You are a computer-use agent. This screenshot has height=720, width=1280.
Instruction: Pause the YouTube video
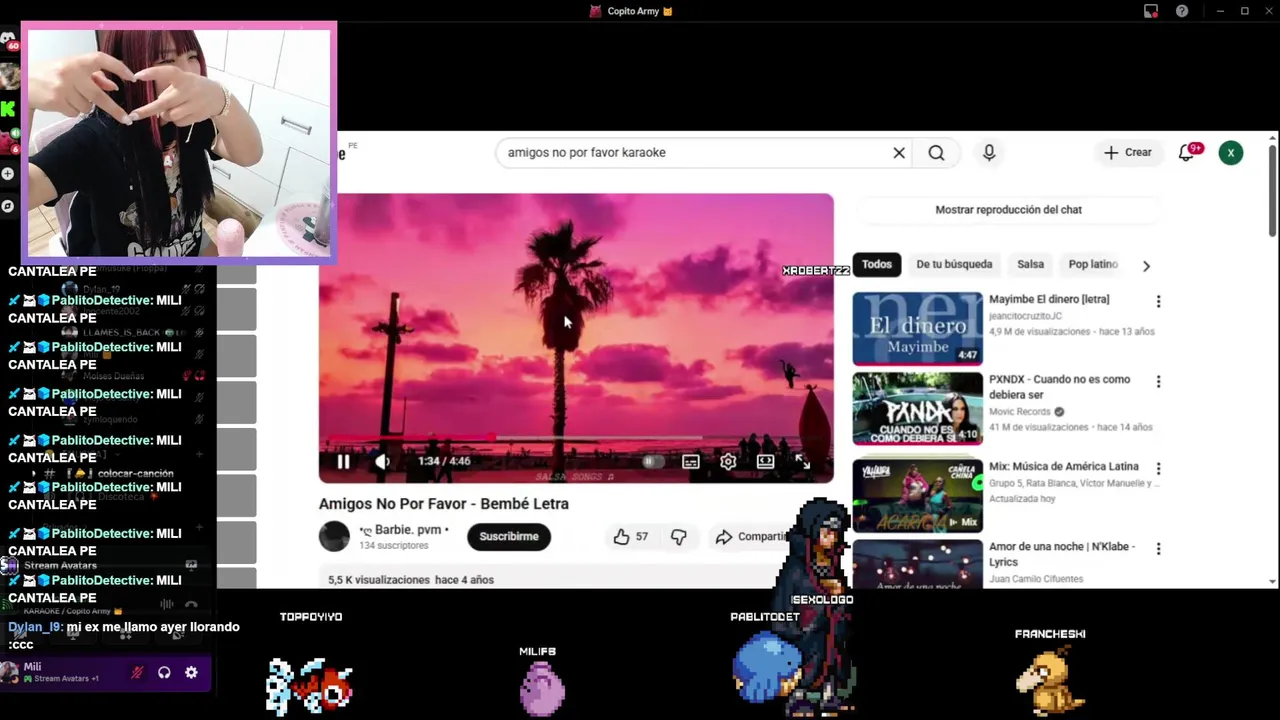[x=343, y=461]
